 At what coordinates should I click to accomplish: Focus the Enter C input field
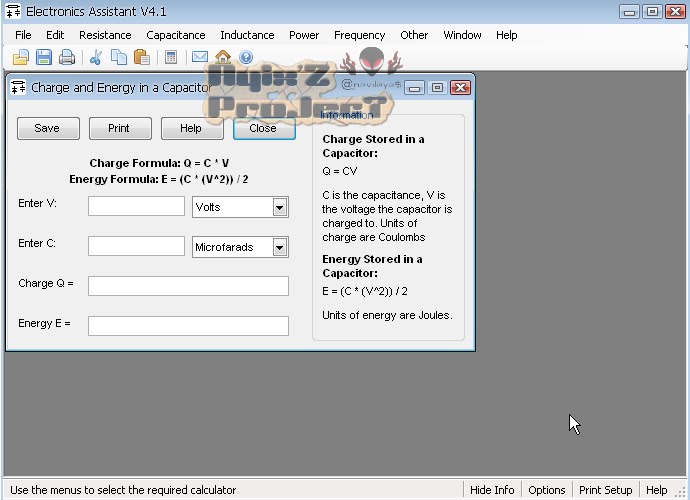(136, 246)
